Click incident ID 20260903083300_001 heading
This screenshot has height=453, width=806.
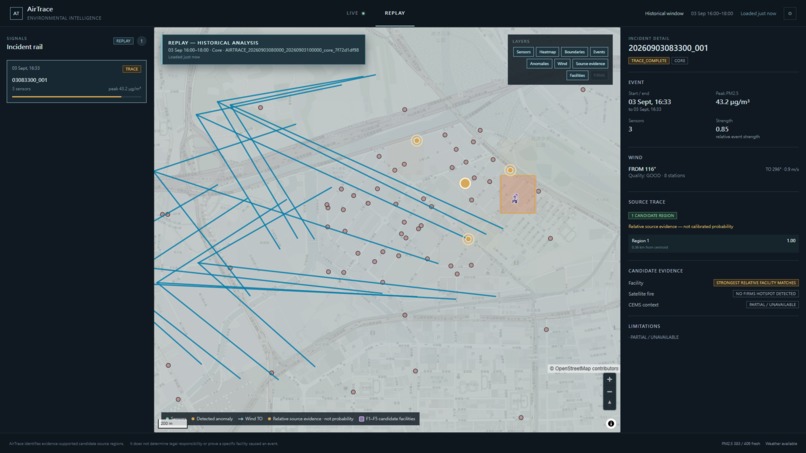click(668, 48)
